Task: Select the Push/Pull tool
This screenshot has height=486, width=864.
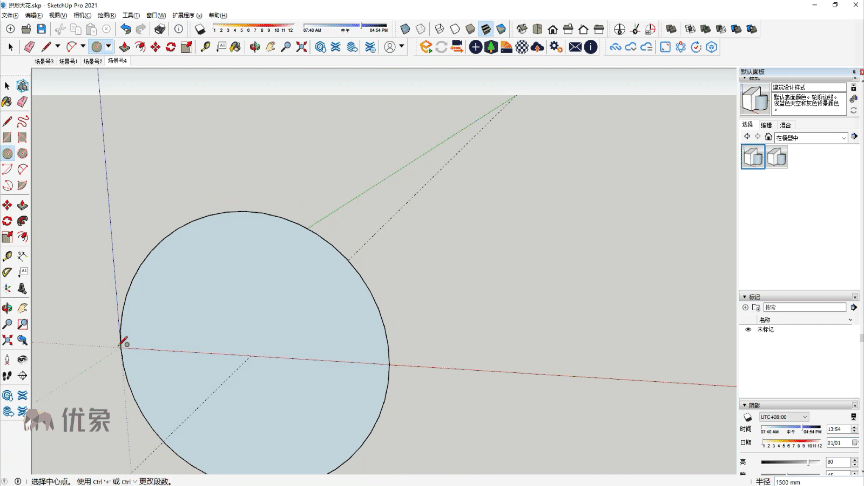Action: [123, 47]
